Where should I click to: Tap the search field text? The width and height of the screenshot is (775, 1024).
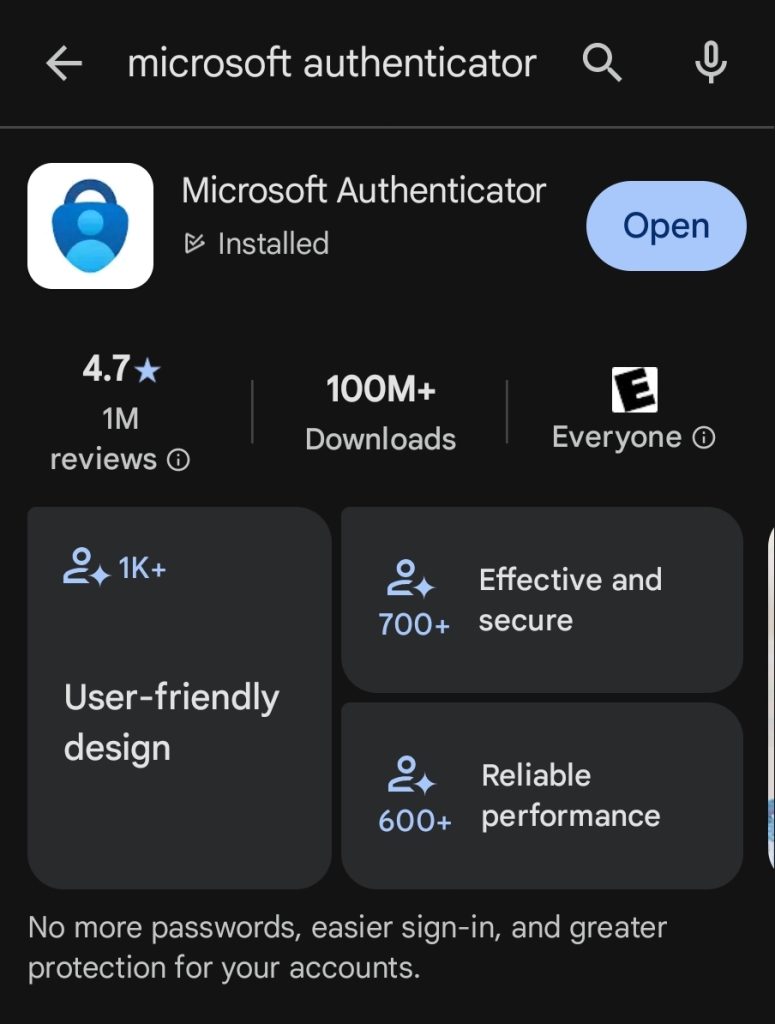[x=332, y=64]
